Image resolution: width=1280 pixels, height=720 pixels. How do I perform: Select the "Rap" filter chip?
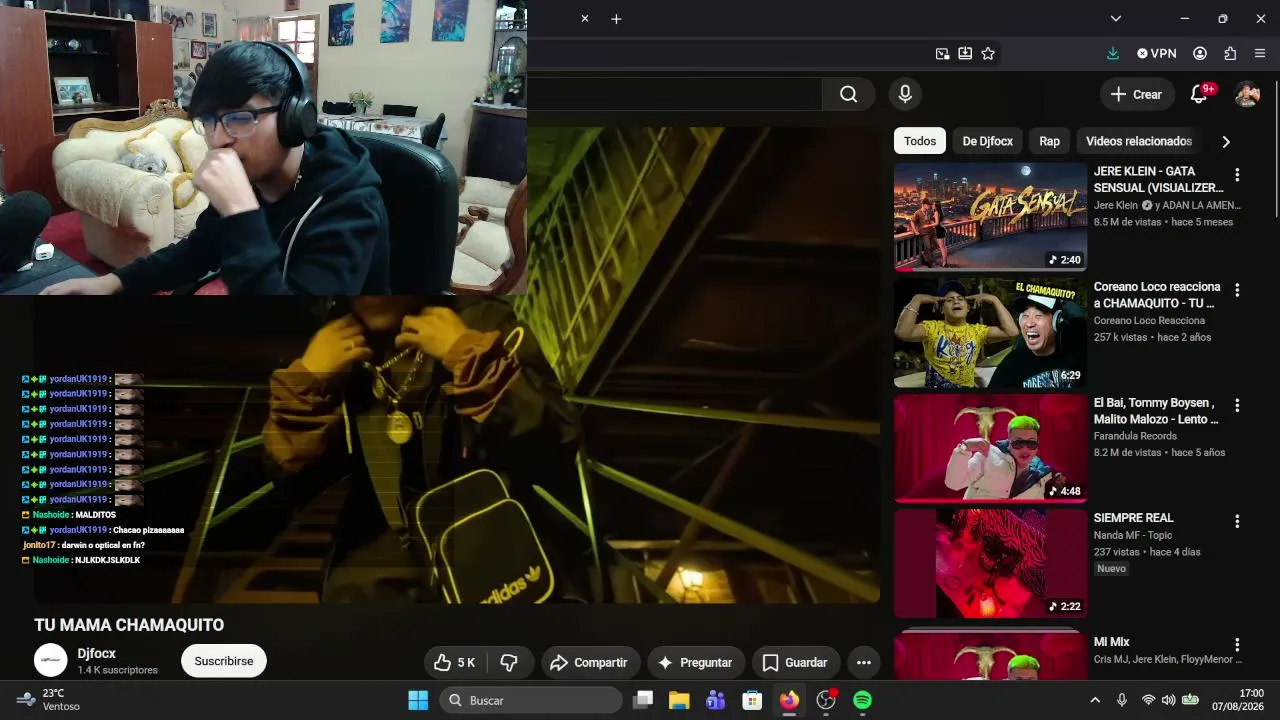click(1049, 141)
